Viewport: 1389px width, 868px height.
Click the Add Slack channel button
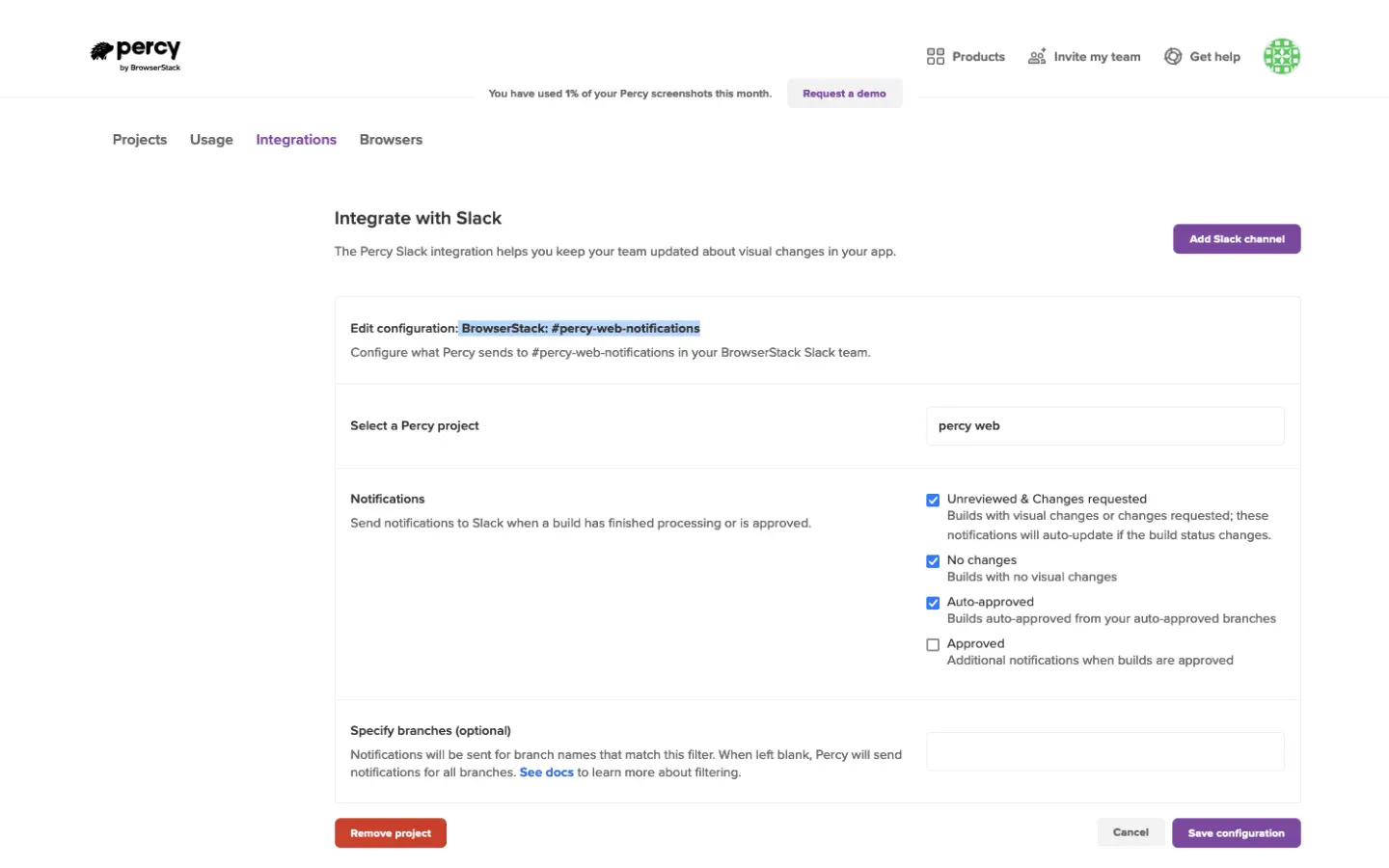click(x=1236, y=239)
